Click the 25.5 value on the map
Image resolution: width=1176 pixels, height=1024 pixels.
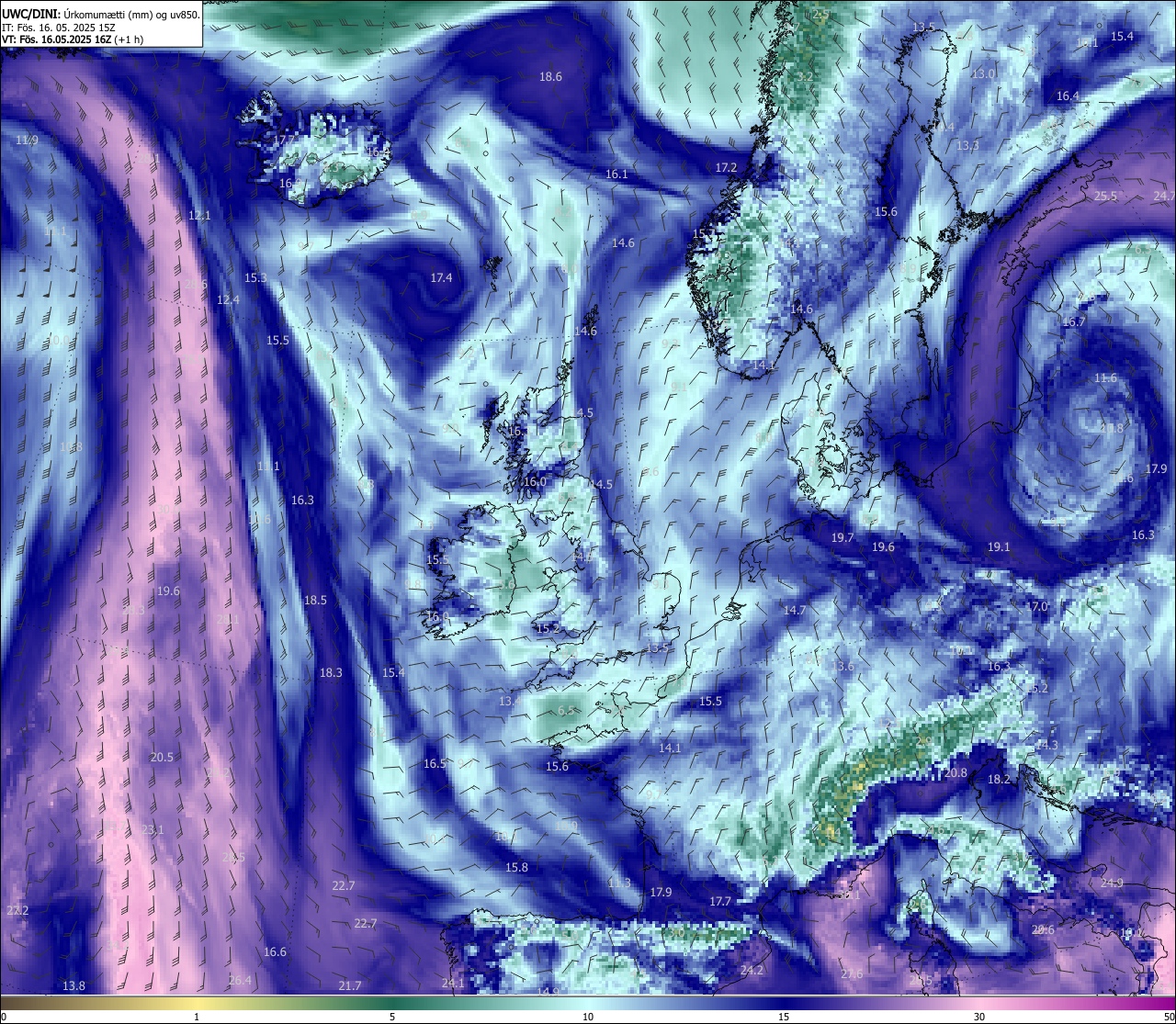click(x=1105, y=196)
